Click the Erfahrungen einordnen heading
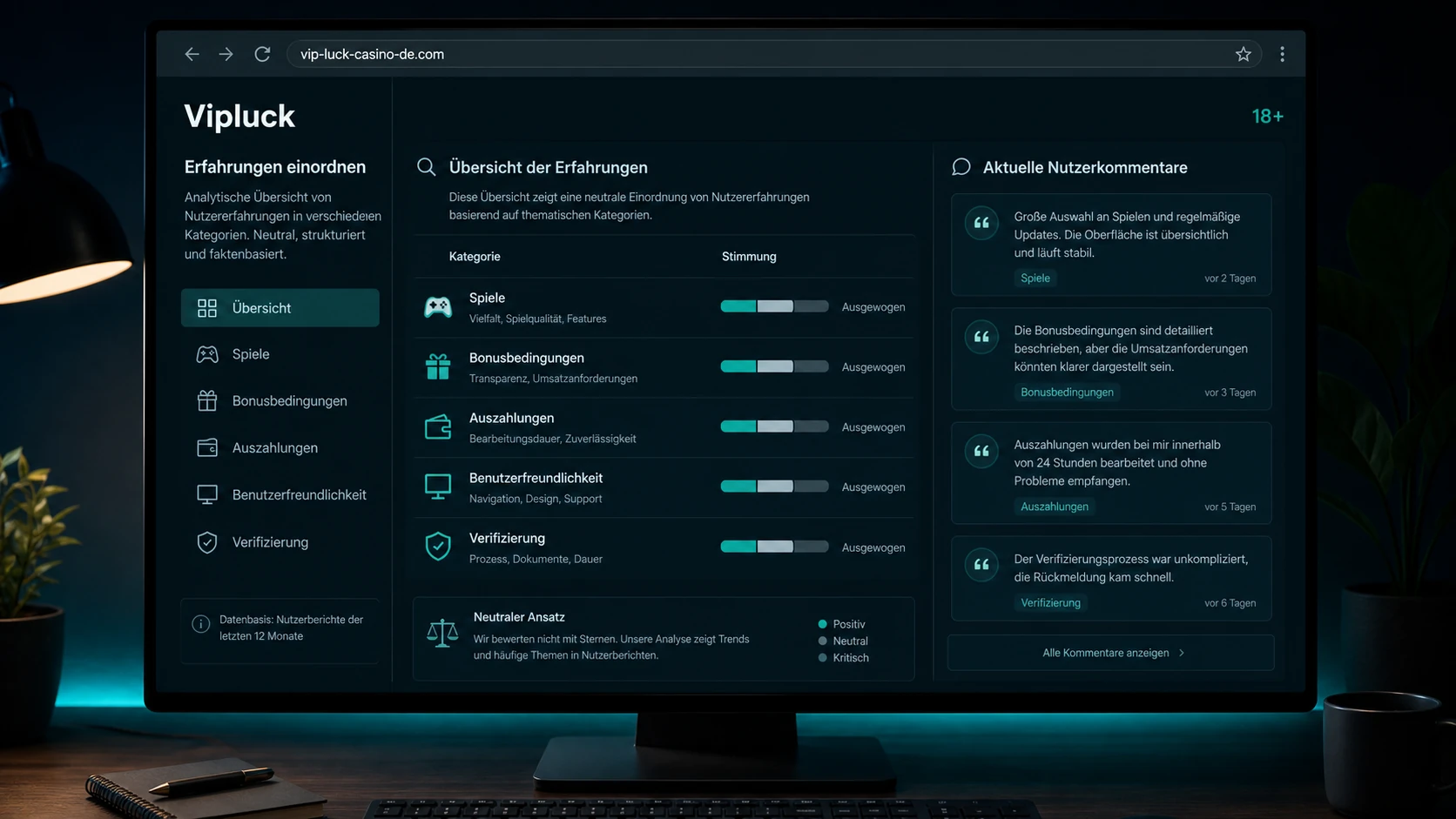 click(275, 166)
